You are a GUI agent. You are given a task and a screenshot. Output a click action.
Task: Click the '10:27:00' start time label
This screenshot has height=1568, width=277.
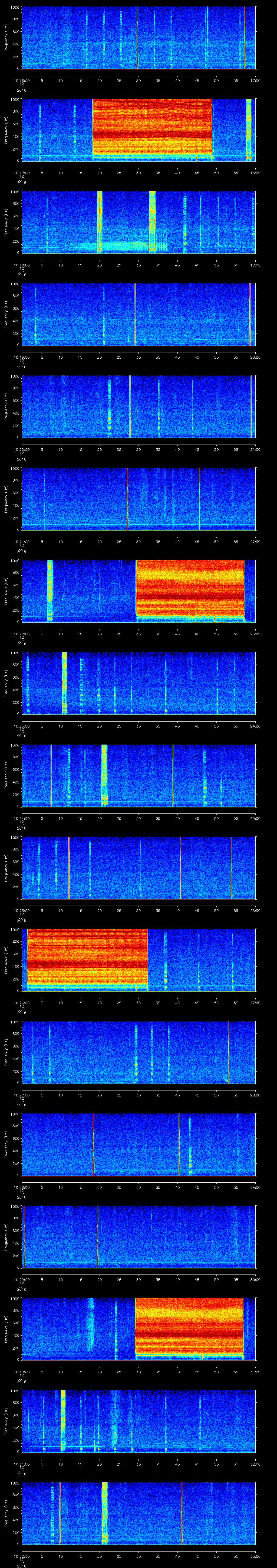22,1095
